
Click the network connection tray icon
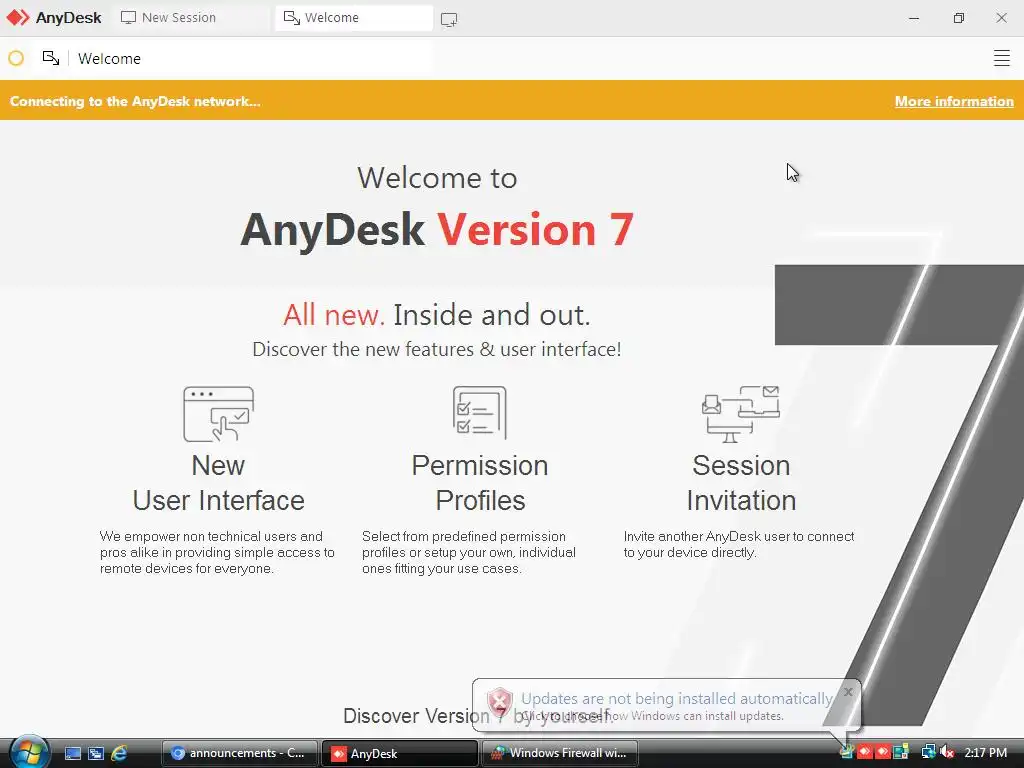(928, 752)
